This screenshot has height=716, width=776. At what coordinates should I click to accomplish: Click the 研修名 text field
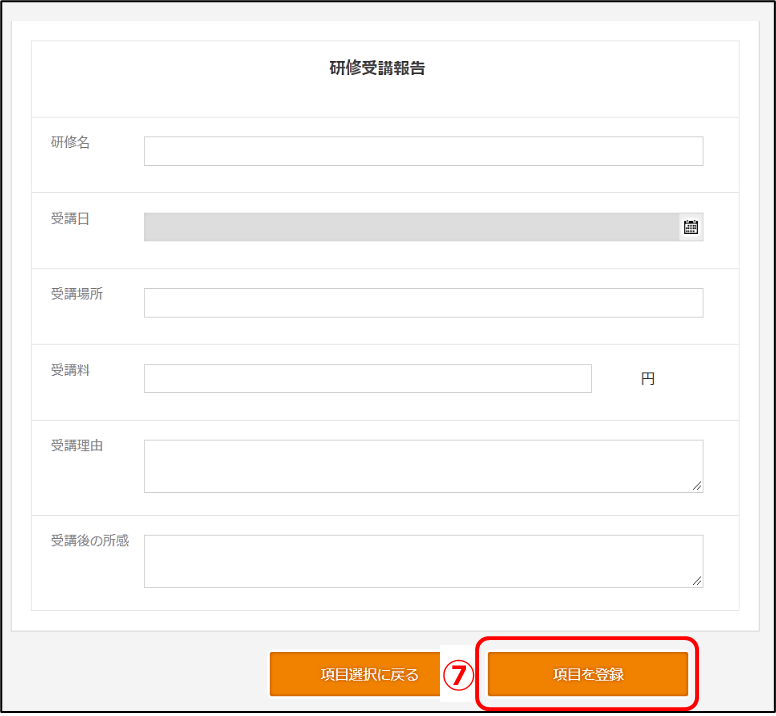pos(424,151)
